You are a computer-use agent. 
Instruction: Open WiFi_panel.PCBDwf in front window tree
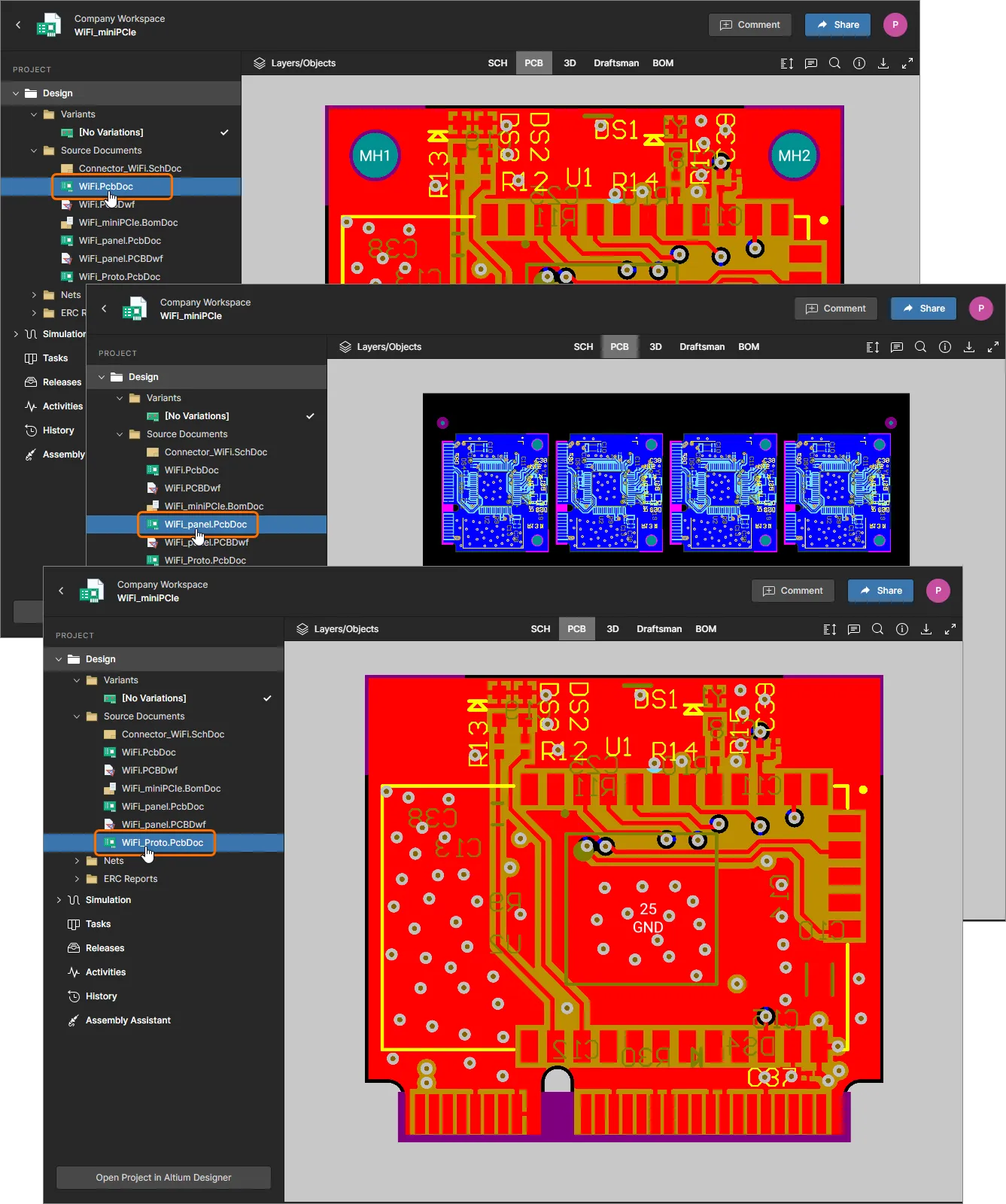pos(163,825)
